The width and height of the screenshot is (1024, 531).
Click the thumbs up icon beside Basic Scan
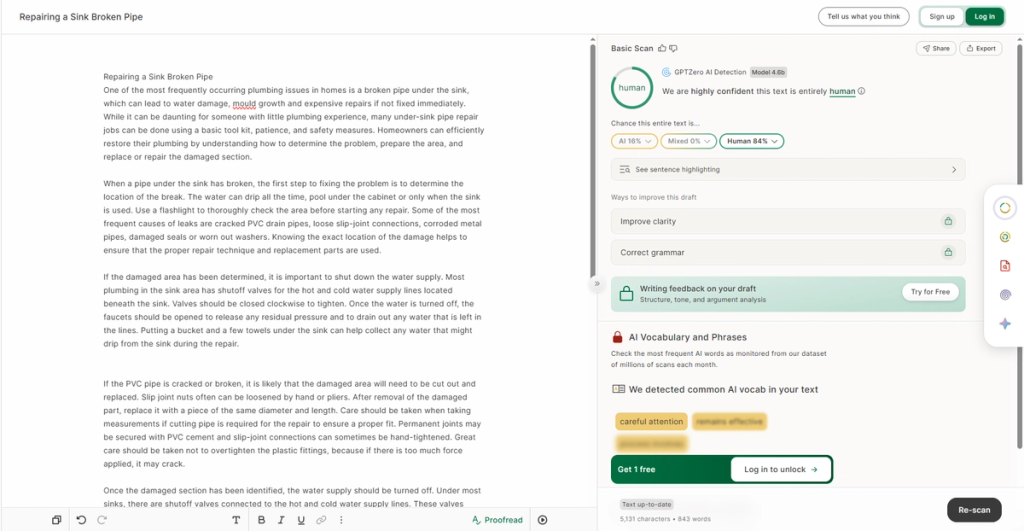click(x=662, y=48)
